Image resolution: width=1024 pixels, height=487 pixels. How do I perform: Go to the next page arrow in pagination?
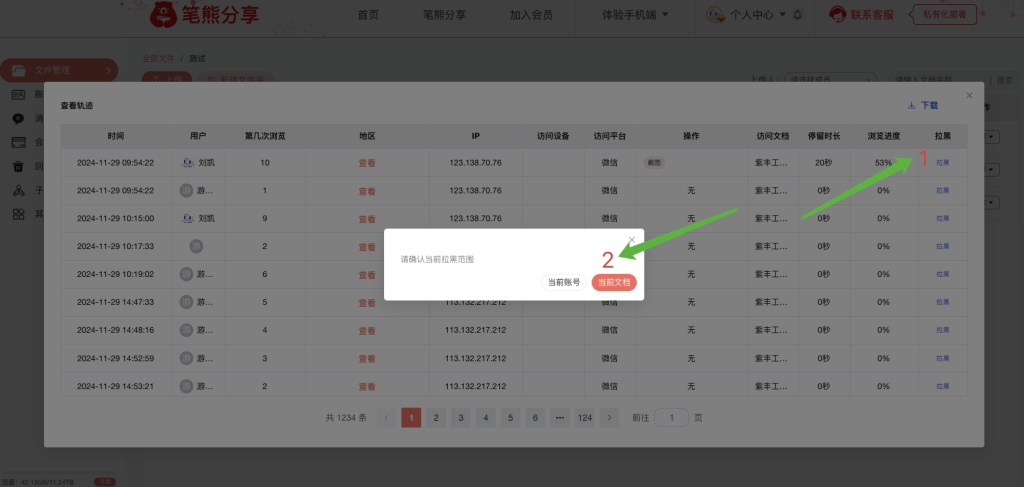609,418
